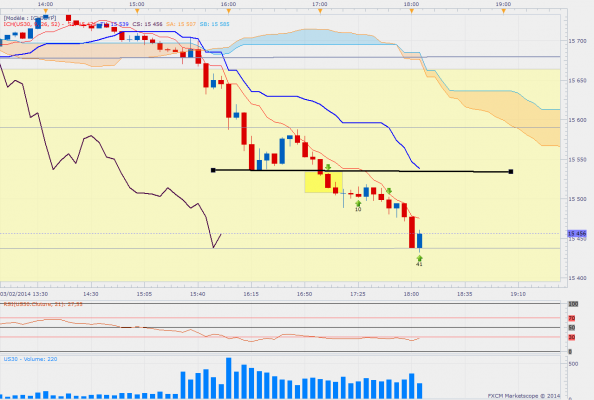
Task: Select the yellow highlighted rectangle on chart
Action: point(324,182)
